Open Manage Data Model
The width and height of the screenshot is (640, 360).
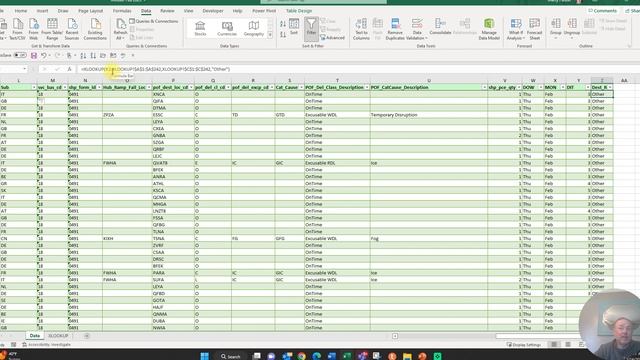489,29
